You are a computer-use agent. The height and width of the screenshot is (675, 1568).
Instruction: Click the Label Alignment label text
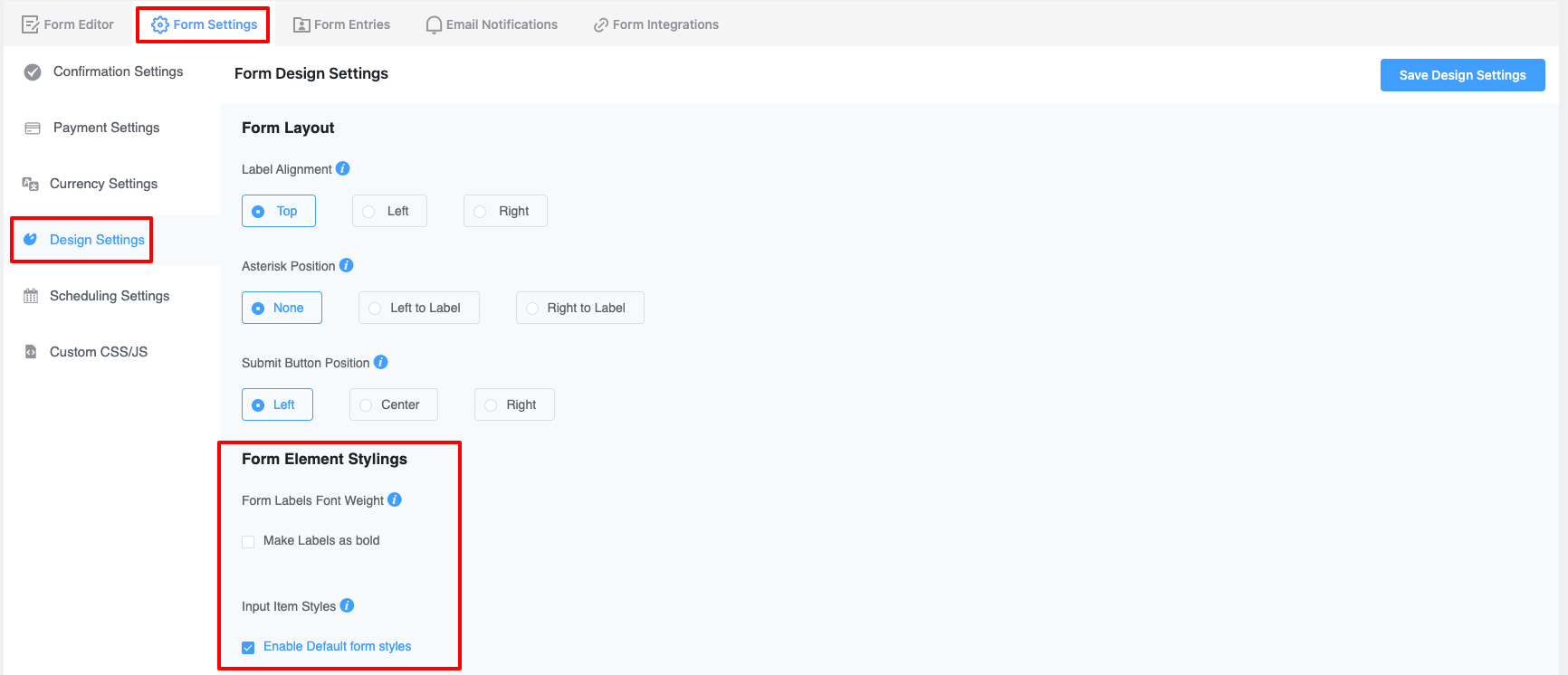tap(287, 169)
